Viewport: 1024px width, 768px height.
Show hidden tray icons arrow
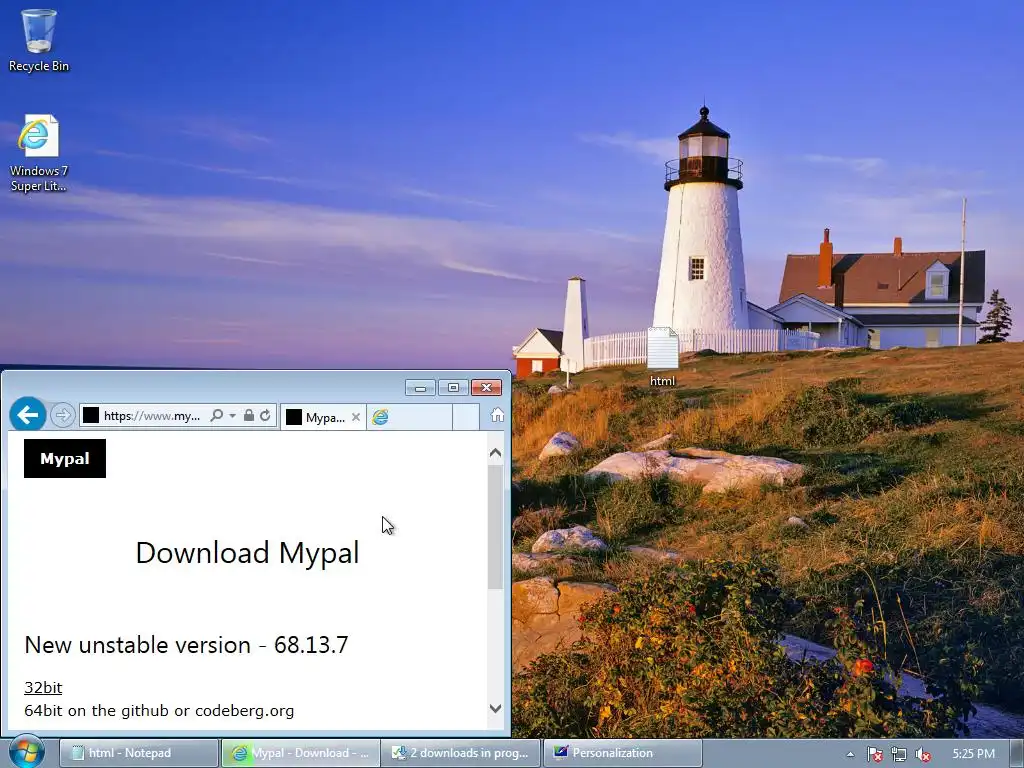(850, 754)
